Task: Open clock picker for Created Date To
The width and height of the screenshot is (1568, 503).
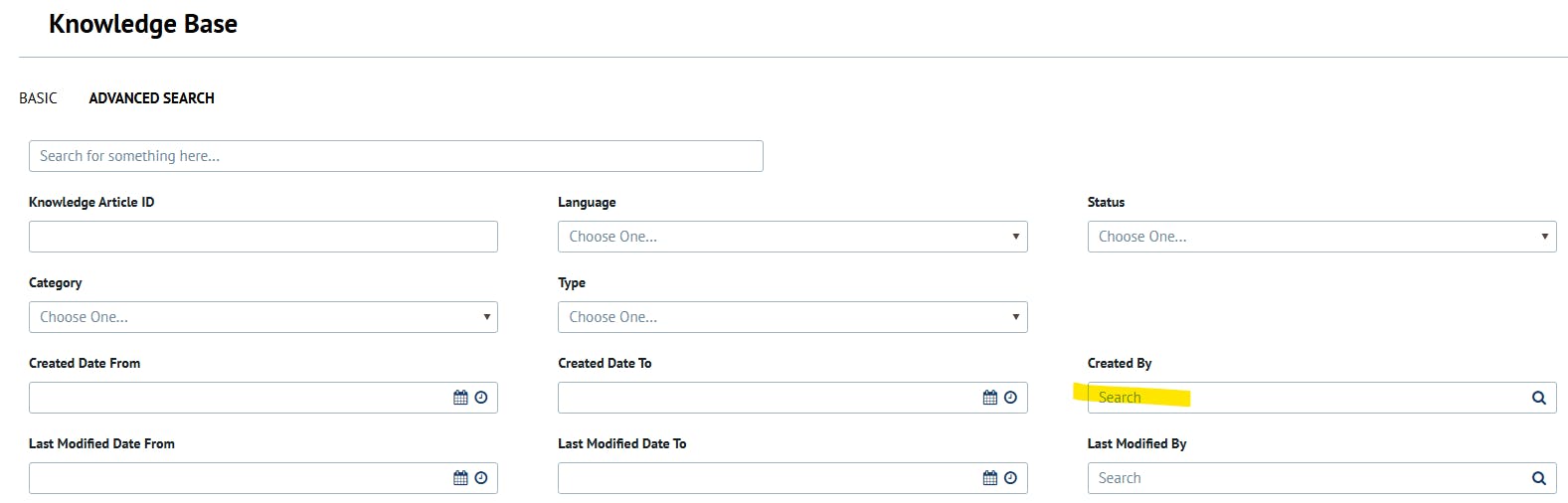Action: (x=1010, y=398)
